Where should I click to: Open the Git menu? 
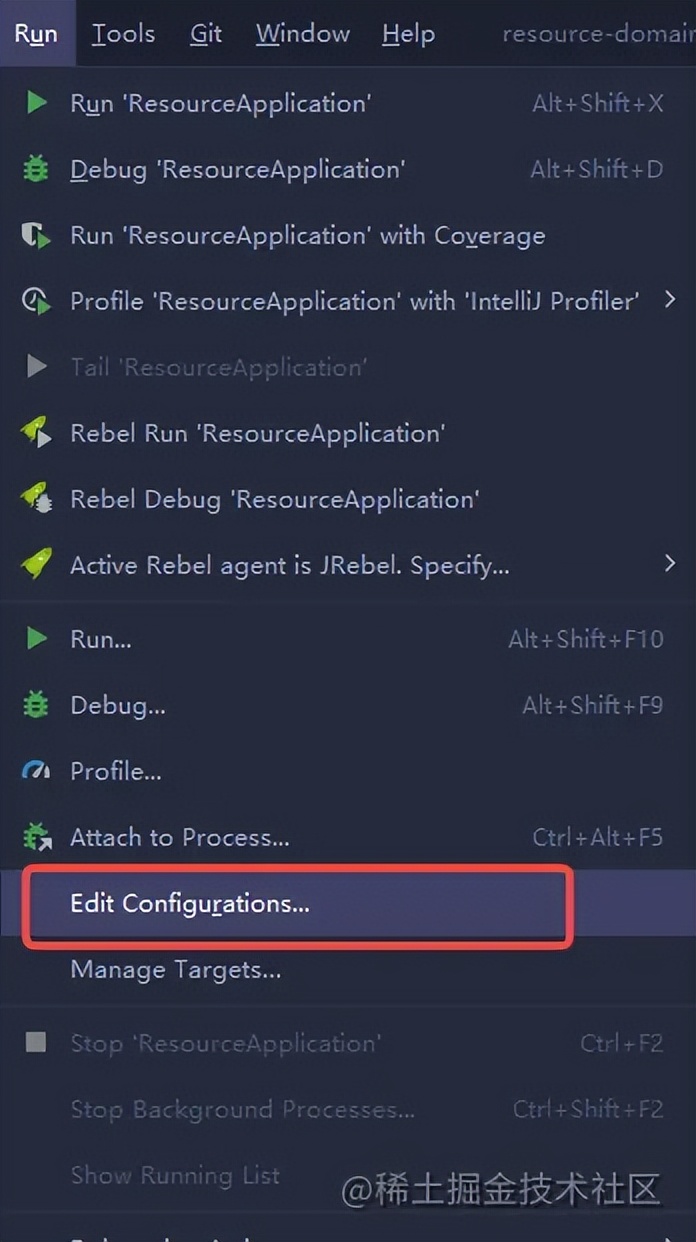[206, 34]
